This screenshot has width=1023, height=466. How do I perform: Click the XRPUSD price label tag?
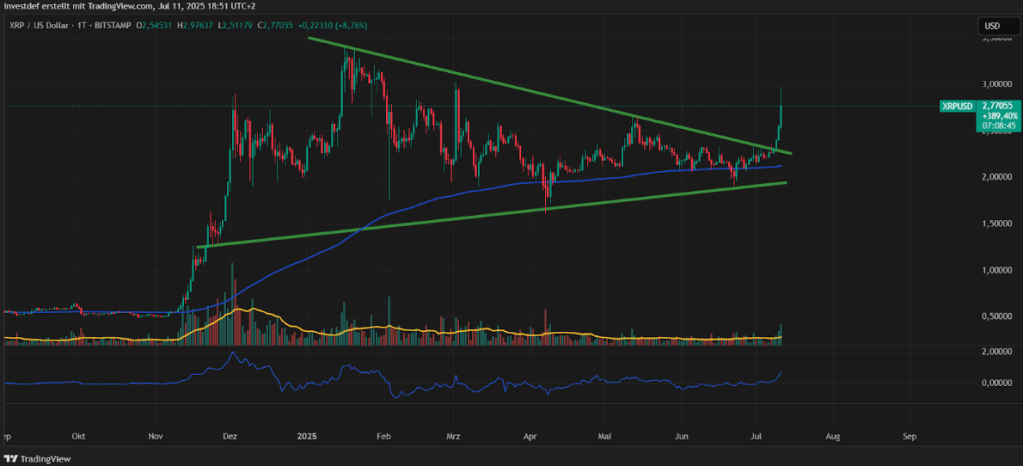pyautogui.click(x=958, y=106)
